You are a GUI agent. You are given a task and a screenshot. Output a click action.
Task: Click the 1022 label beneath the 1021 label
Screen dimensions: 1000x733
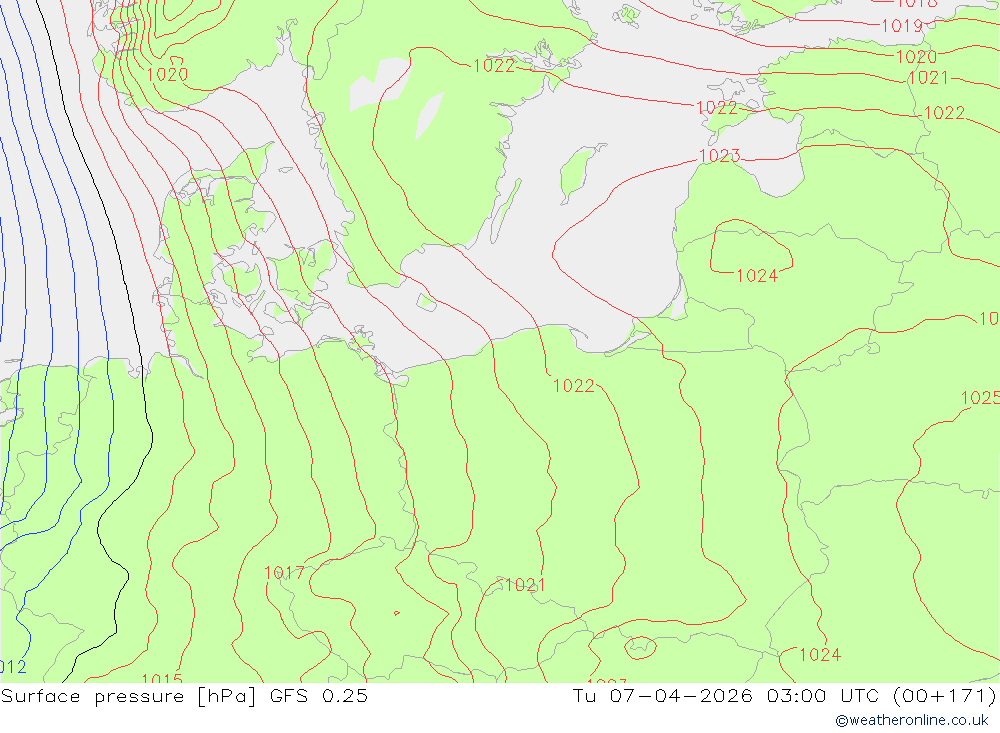(x=945, y=113)
